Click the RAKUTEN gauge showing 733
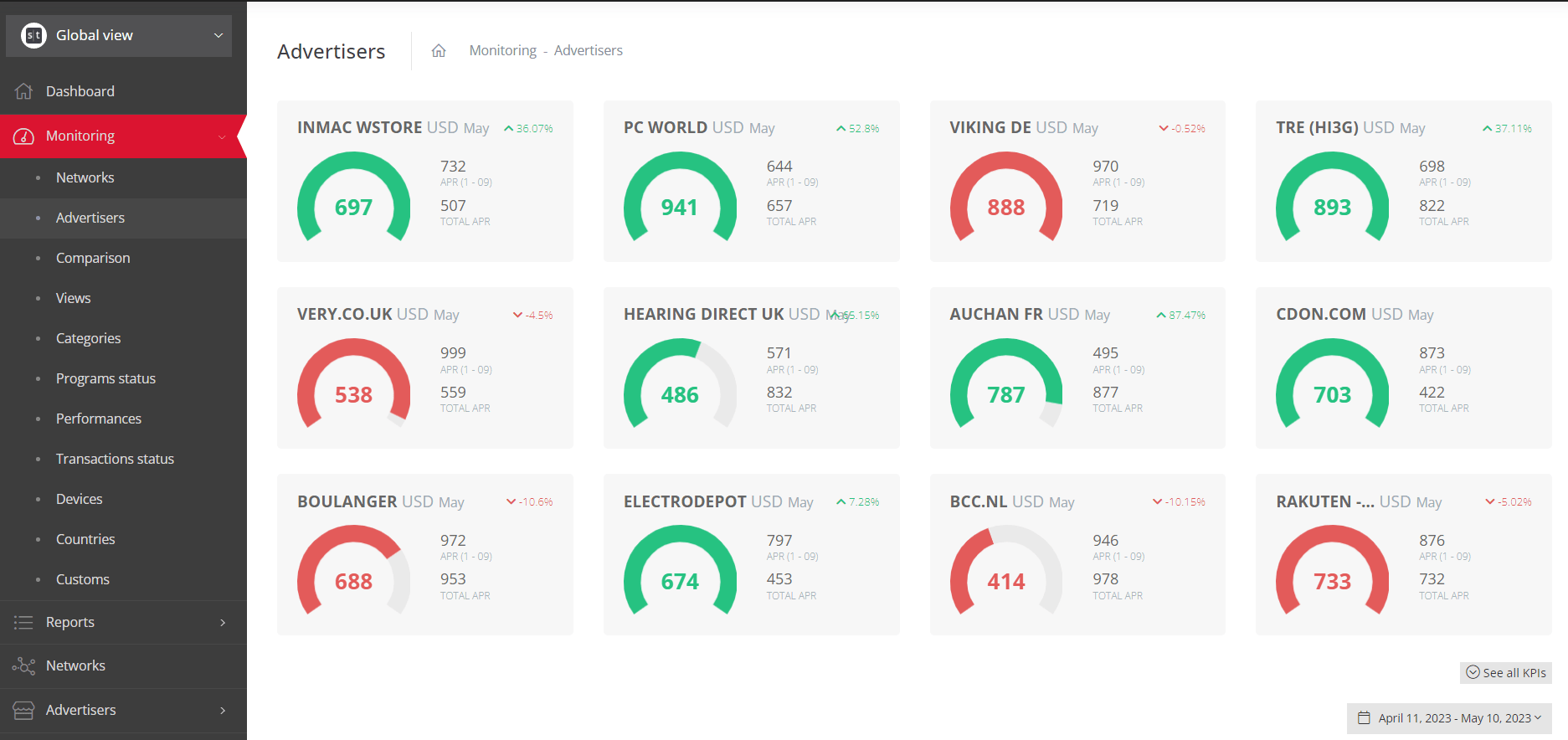 pyautogui.click(x=1332, y=571)
